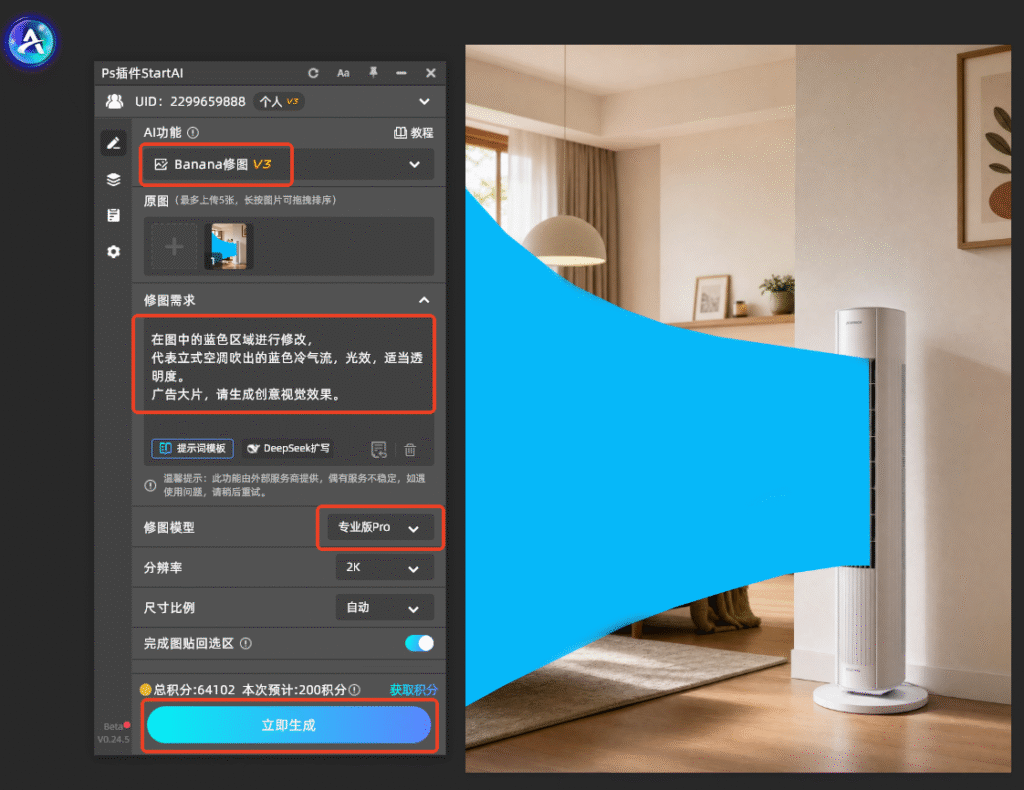The height and width of the screenshot is (790, 1024).
Task: Open the 提示词模板 prompt templates
Action: click(193, 449)
